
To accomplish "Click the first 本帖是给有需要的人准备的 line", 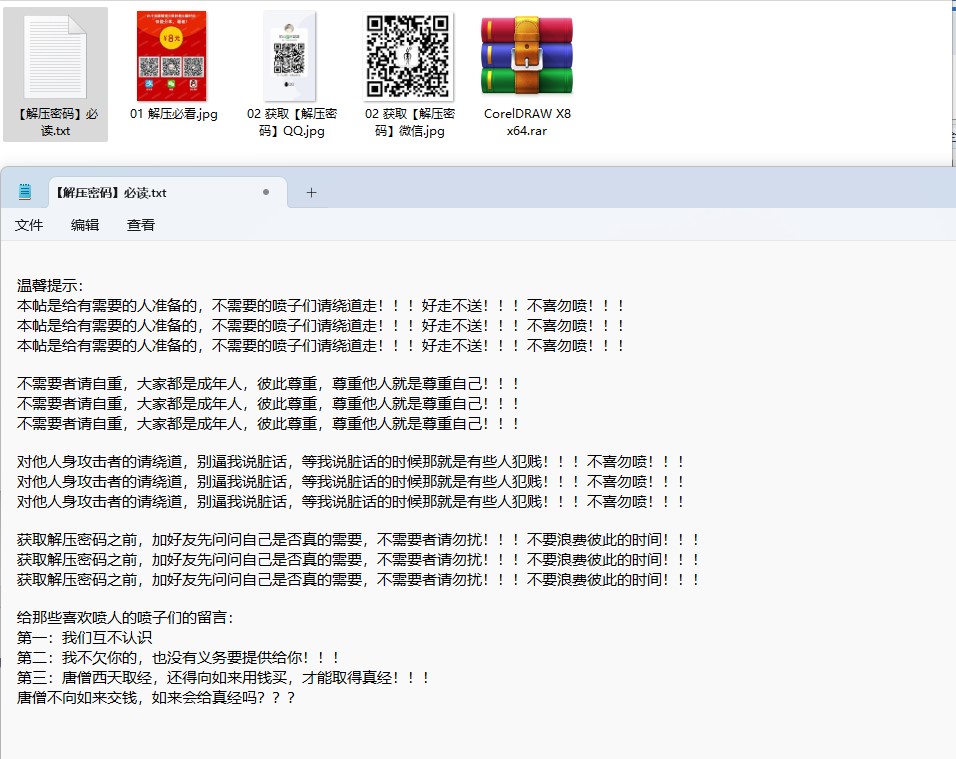I will point(320,305).
